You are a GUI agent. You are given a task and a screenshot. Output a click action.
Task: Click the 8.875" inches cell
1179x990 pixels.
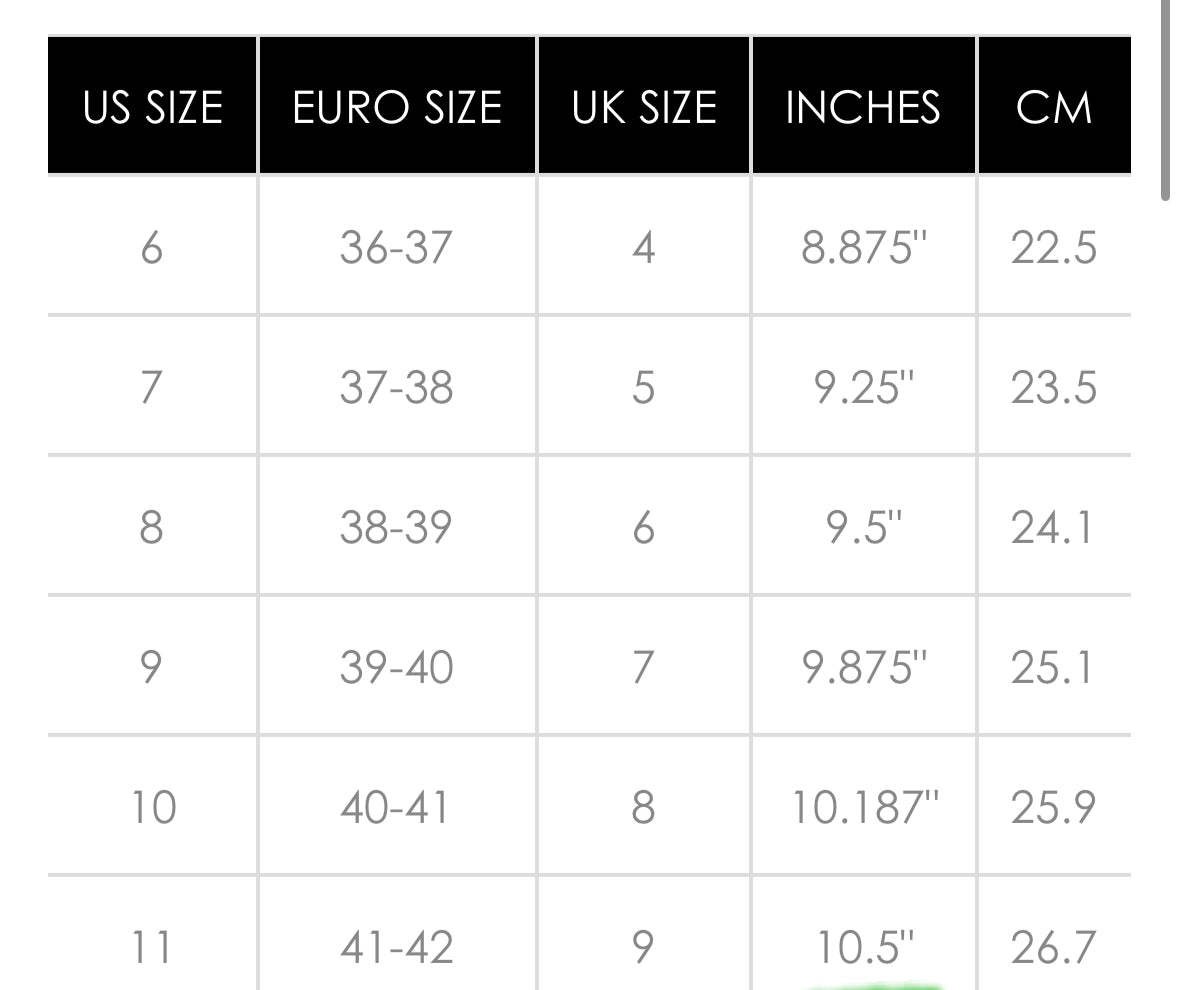pos(864,247)
